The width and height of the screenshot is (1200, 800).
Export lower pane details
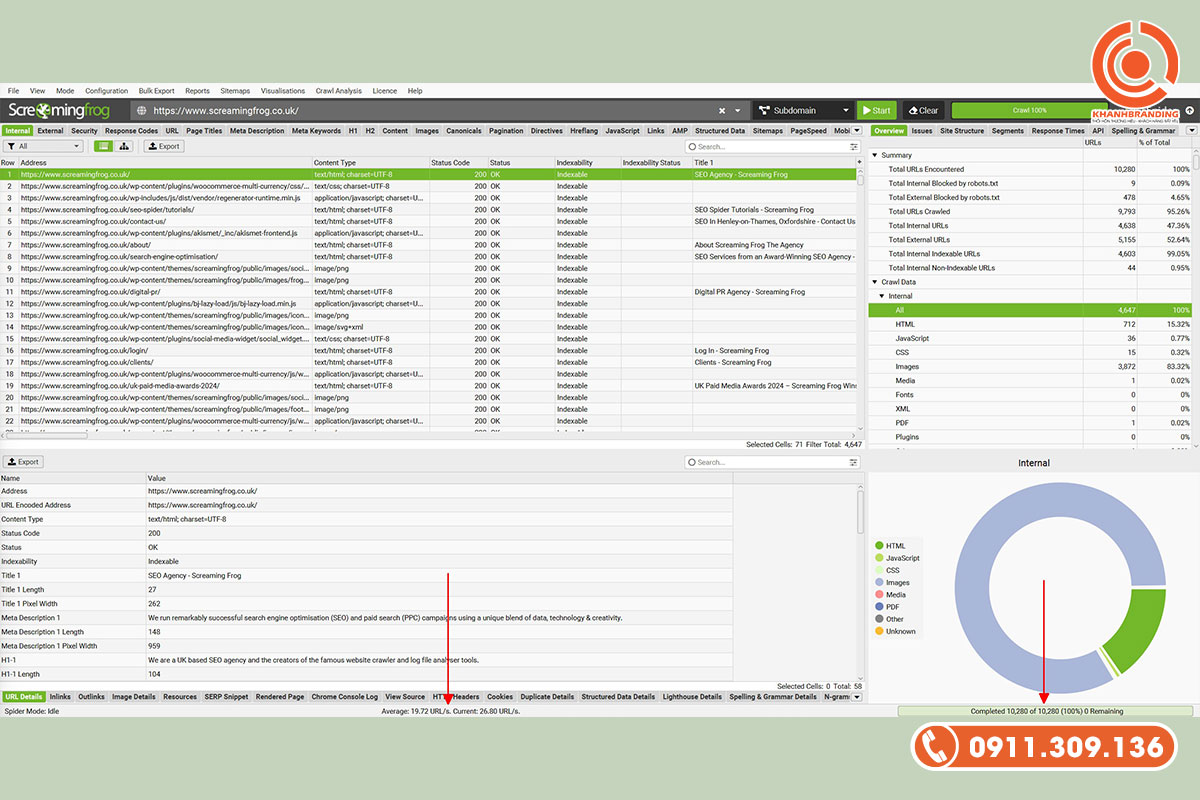coord(23,463)
